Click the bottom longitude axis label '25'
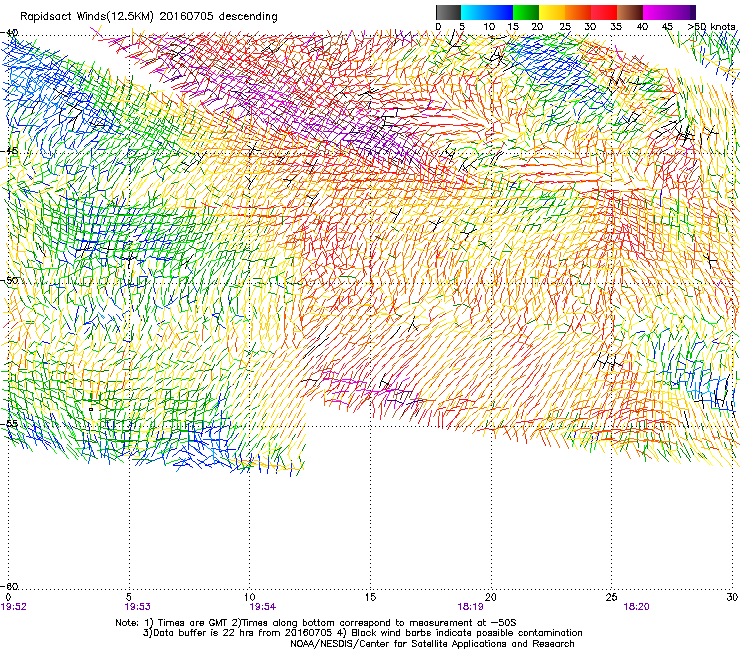740x650 pixels. pyautogui.click(x=611, y=597)
